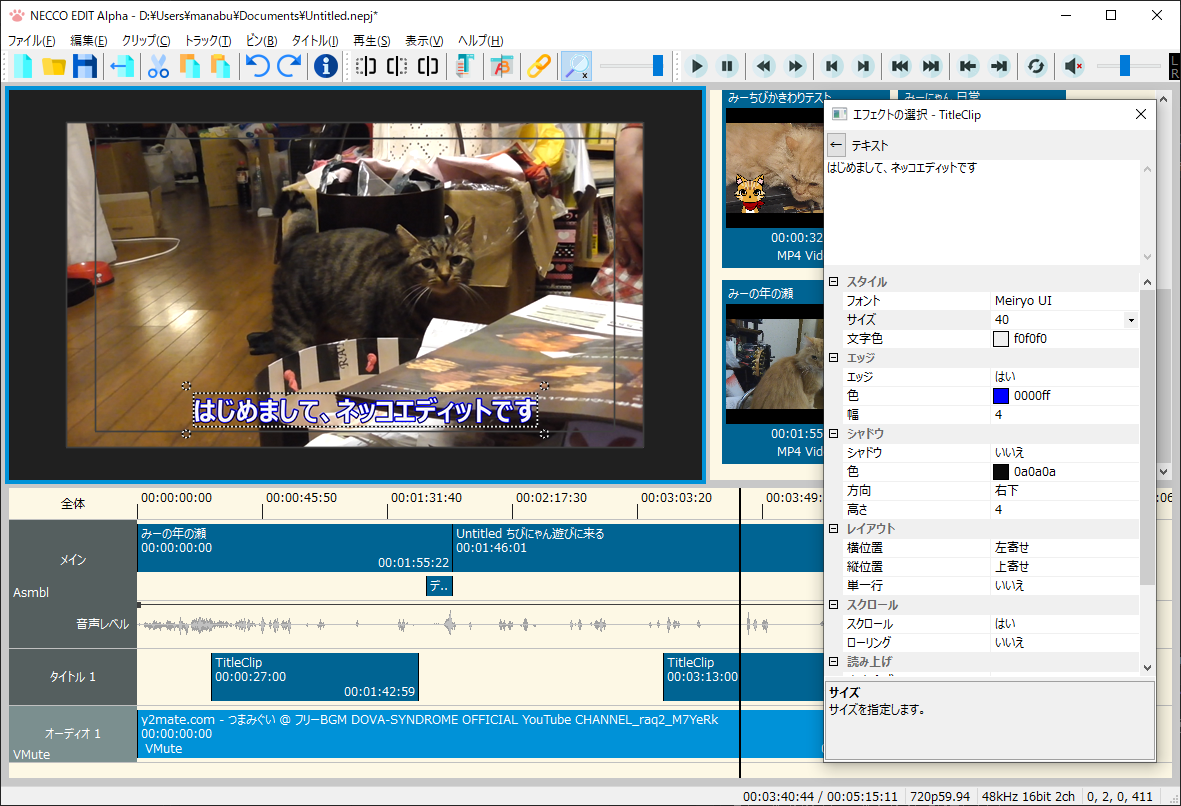Close the エフェクトの選択 panel
The width and height of the screenshot is (1181, 806).
pyautogui.click(x=1141, y=114)
